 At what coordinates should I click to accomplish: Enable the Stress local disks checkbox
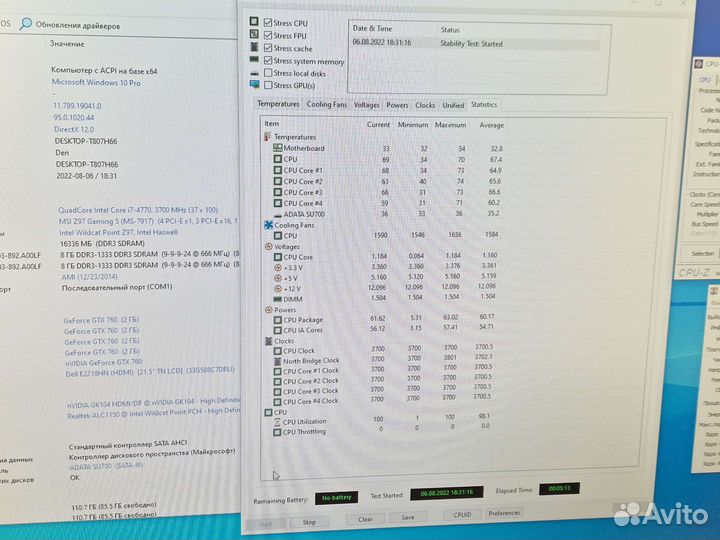click(x=268, y=73)
